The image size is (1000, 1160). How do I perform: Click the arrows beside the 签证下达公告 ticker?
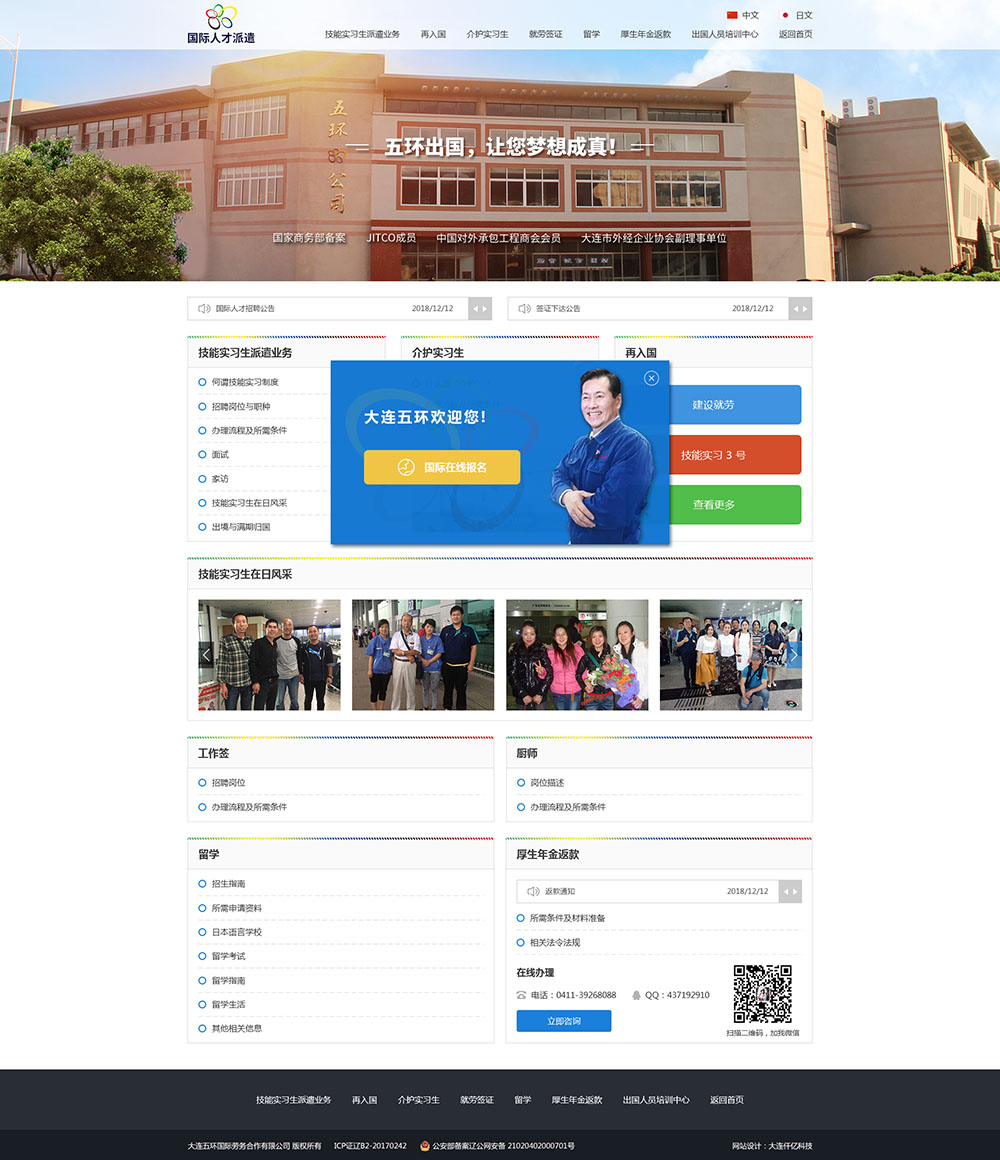[800, 309]
